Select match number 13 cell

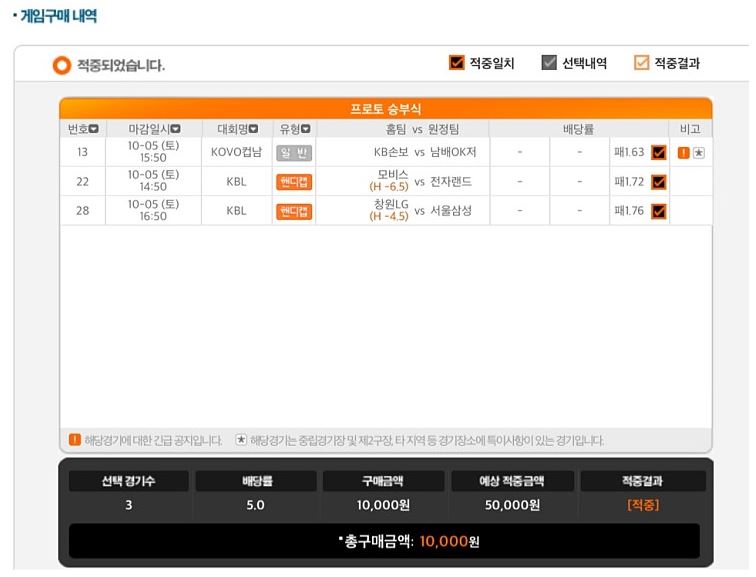pyautogui.click(x=82, y=152)
